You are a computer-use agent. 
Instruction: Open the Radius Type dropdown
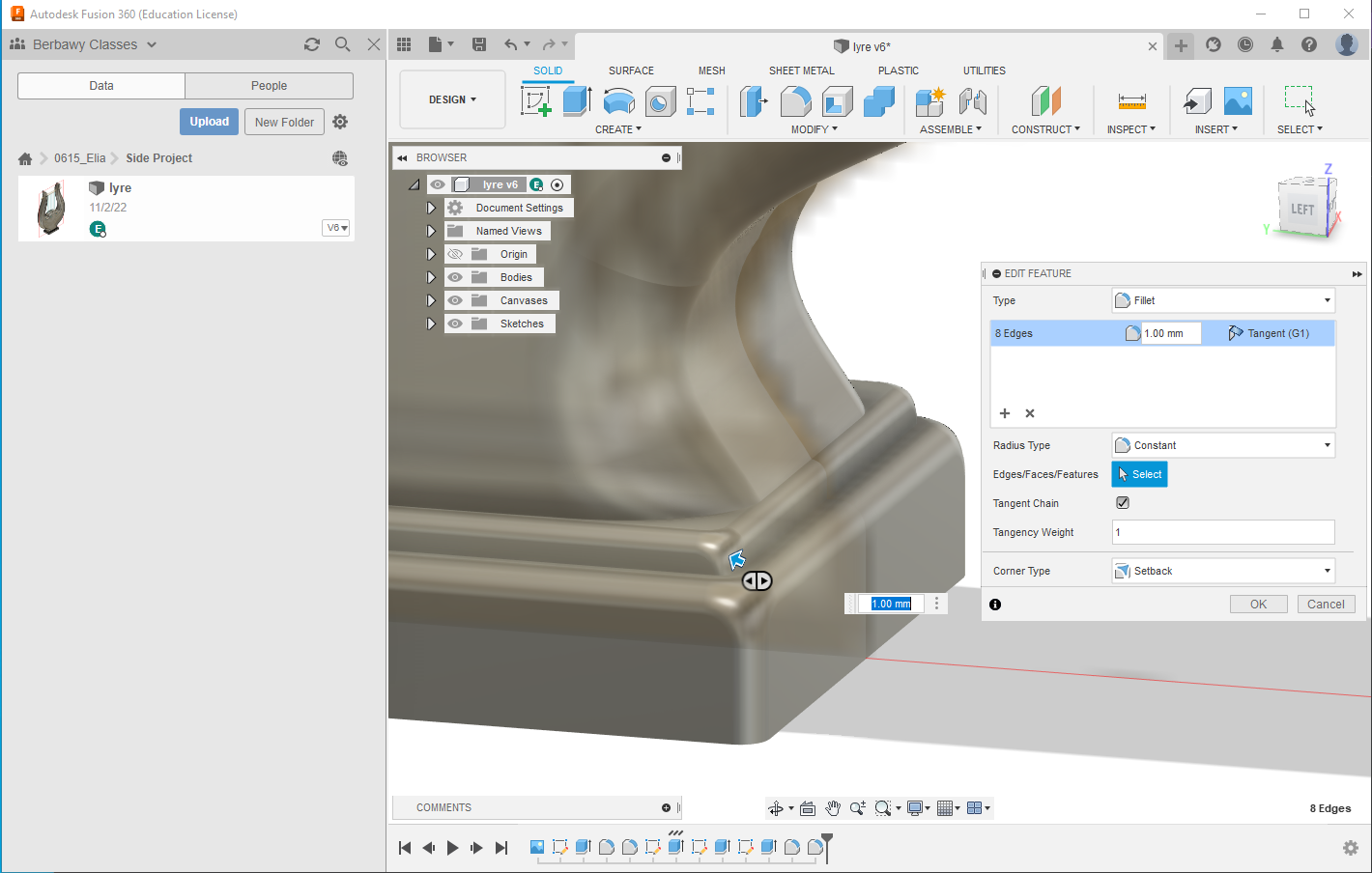tap(1223, 445)
